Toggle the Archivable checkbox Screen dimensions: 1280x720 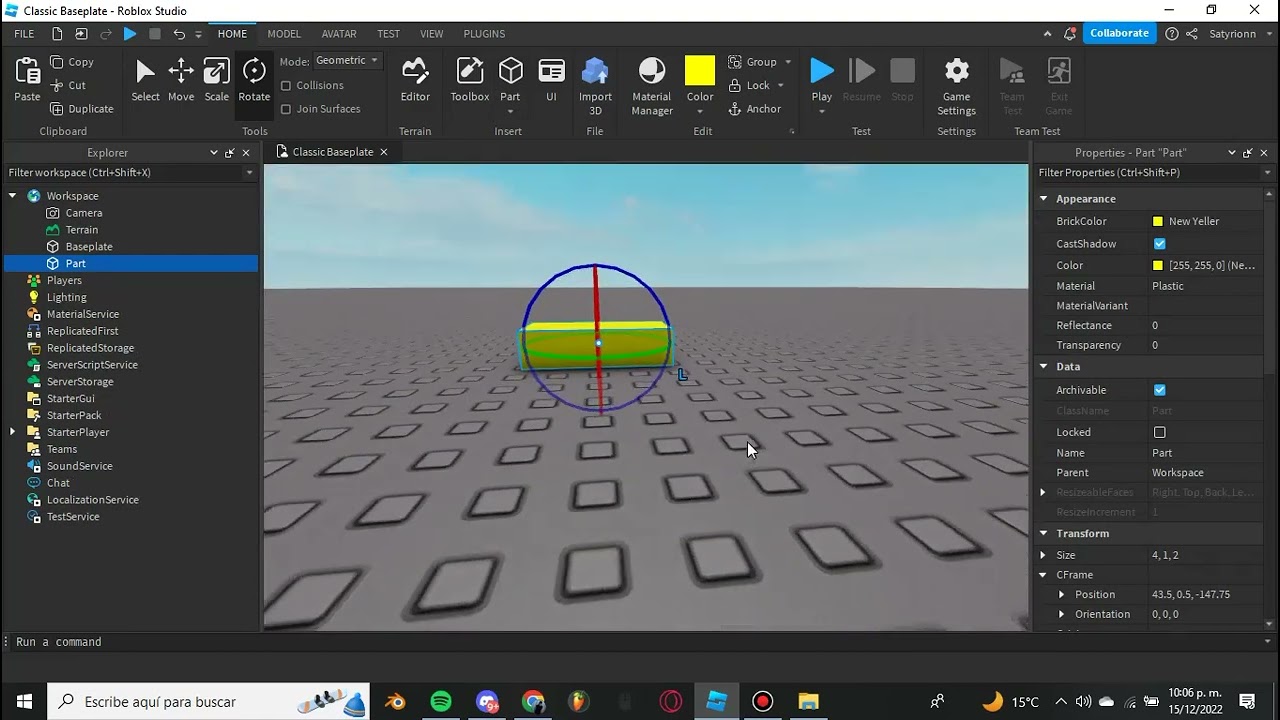1160,390
